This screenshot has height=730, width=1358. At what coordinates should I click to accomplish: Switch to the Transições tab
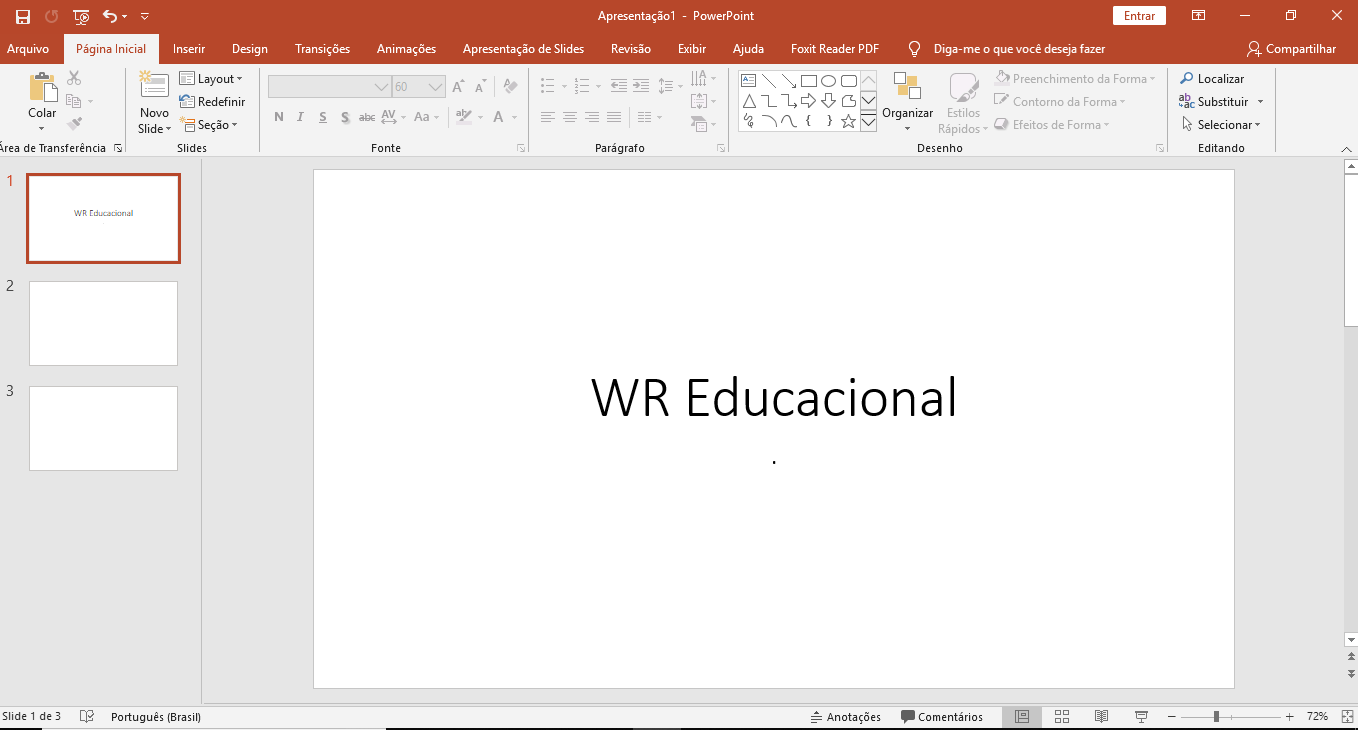(x=322, y=49)
